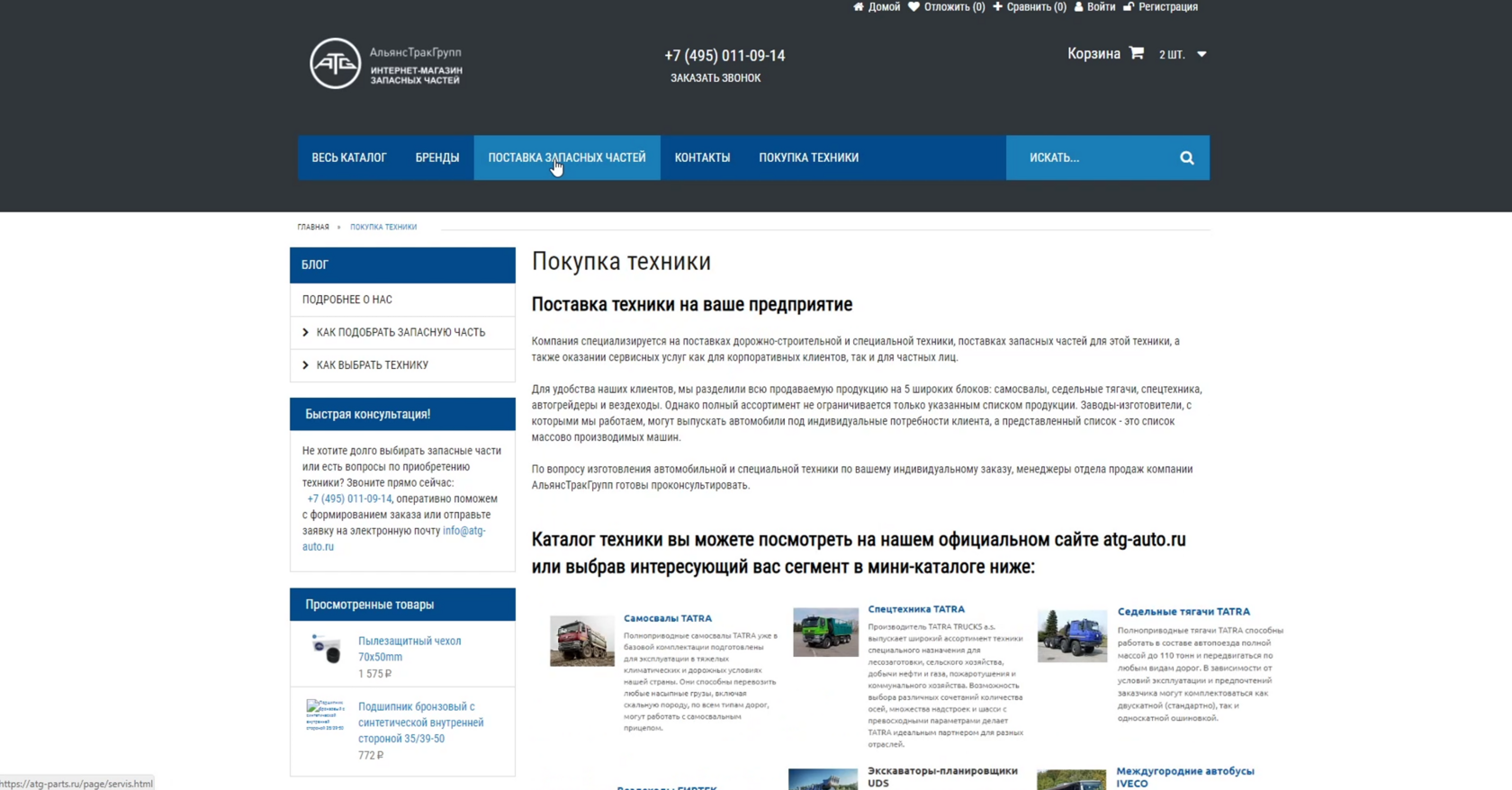This screenshot has width=1512, height=790.
Task: Open the shopping cart icon
Action: pos(1137,53)
